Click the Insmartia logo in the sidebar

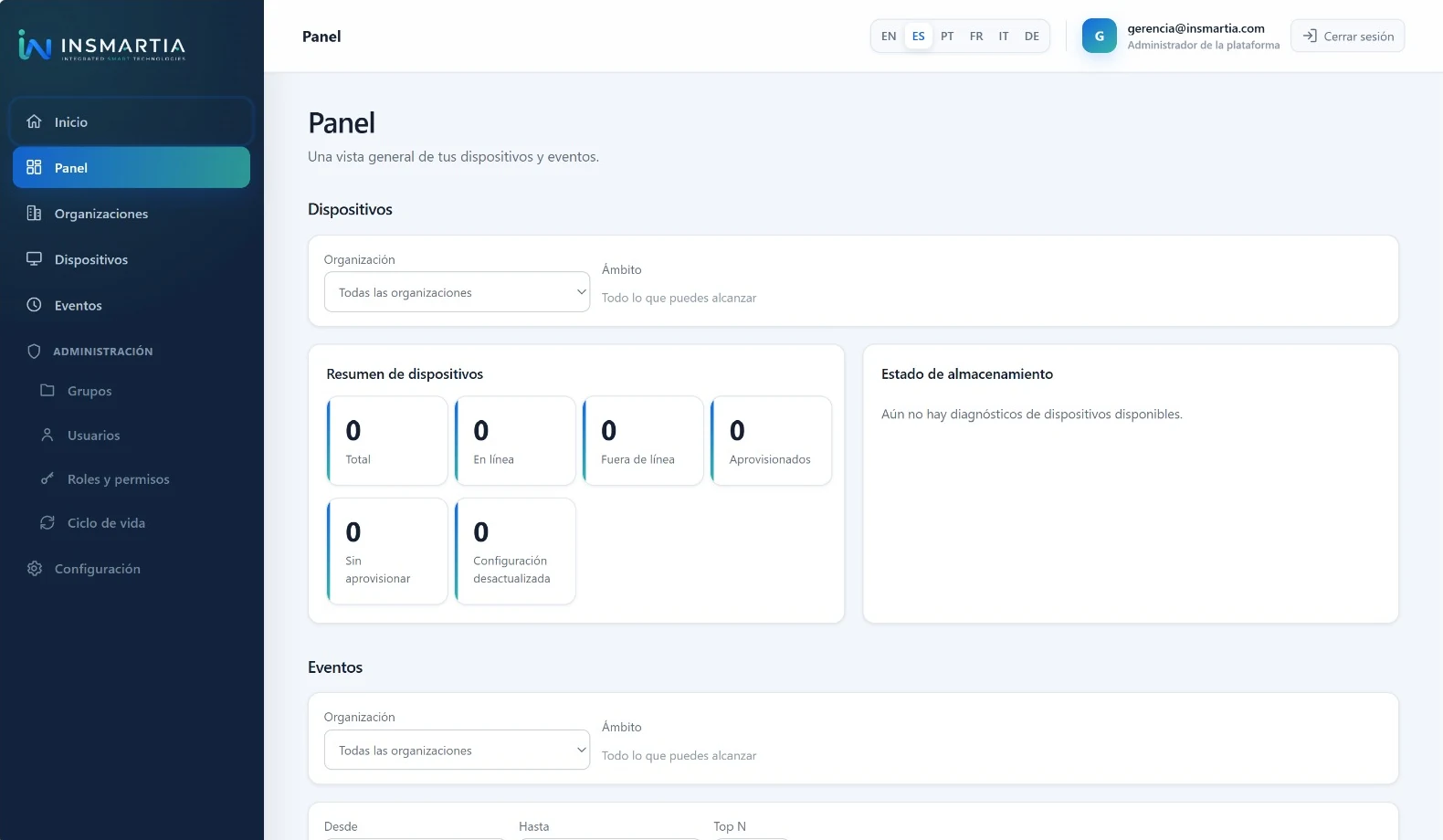click(102, 45)
